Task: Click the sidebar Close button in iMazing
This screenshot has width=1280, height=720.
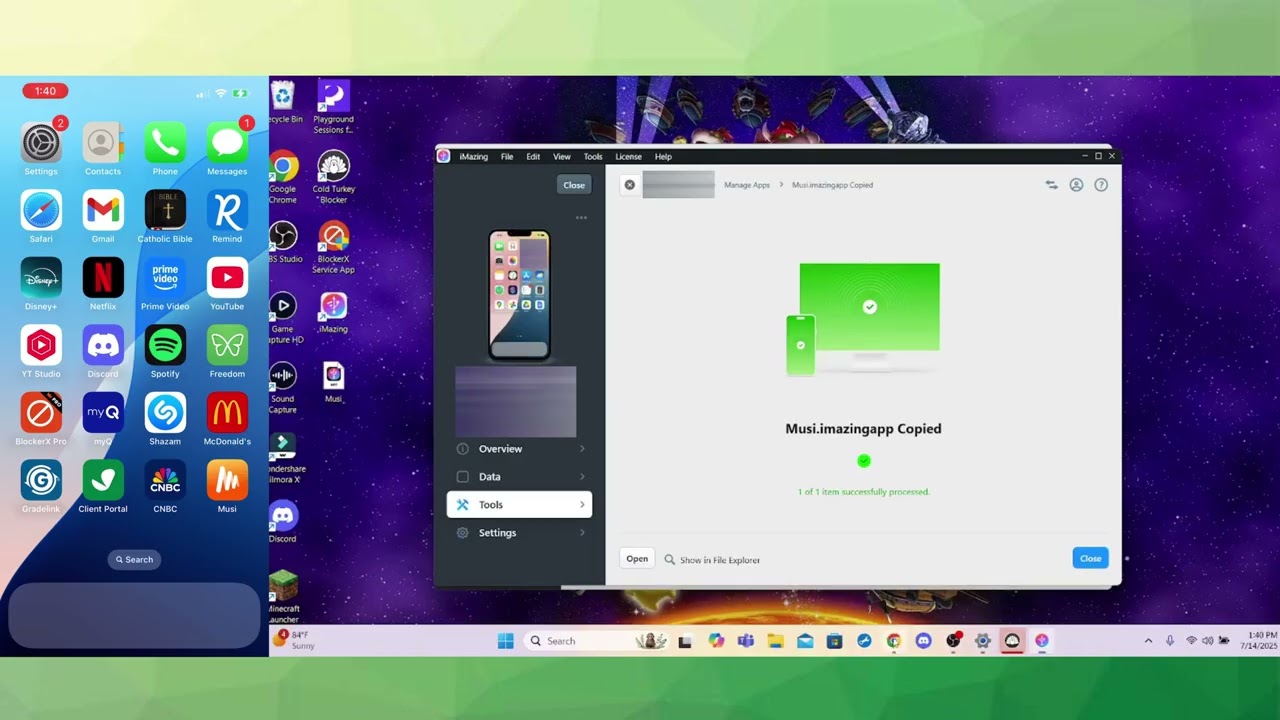Action: click(x=574, y=185)
